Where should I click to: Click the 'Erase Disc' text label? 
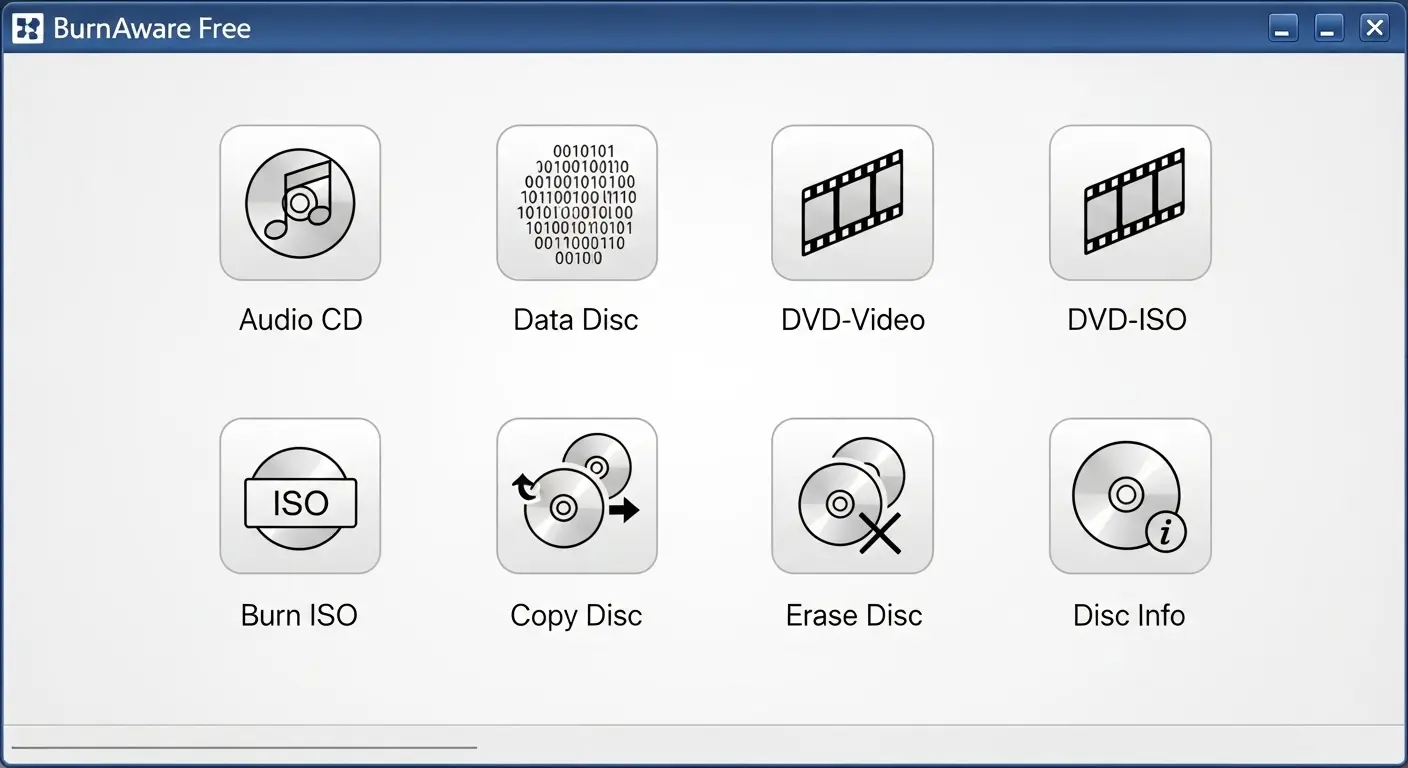pos(854,615)
